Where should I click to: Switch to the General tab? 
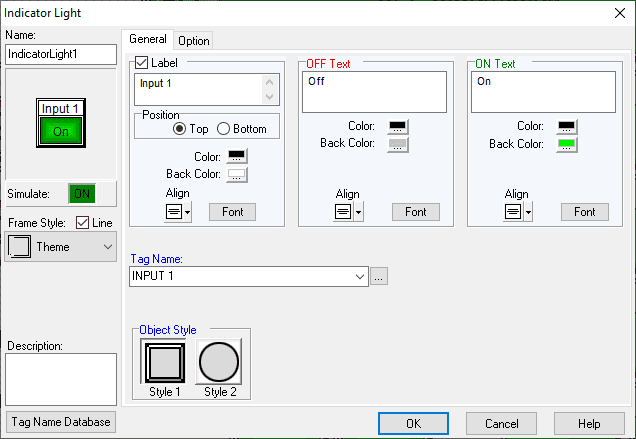[x=148, y=39]
